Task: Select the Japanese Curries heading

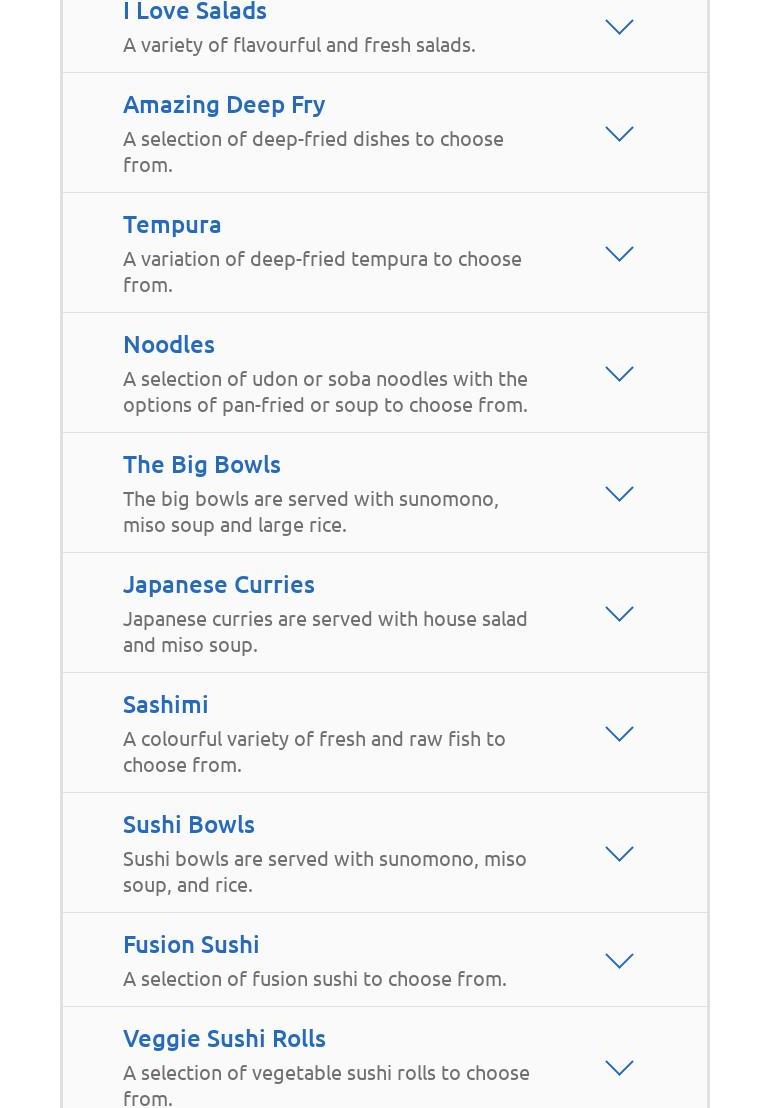Action: tap(219, 584)
